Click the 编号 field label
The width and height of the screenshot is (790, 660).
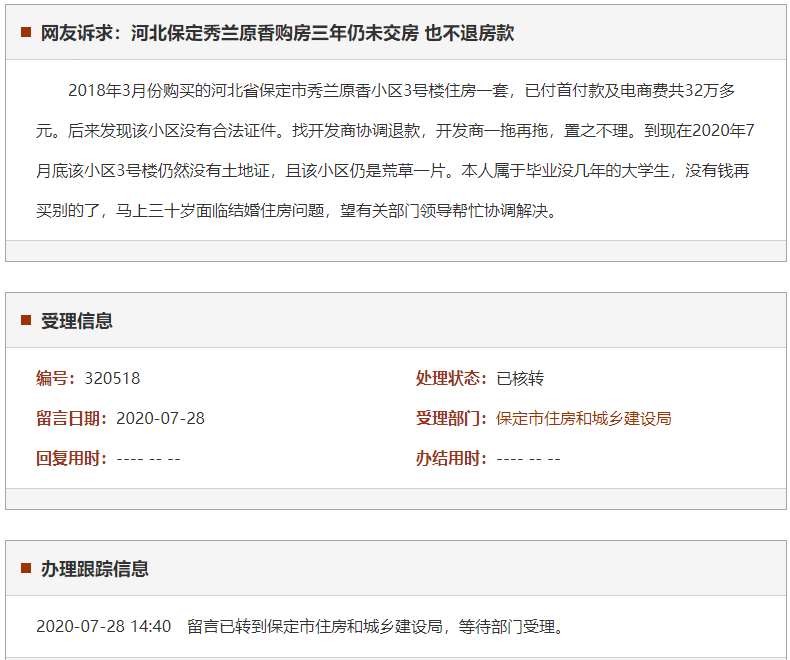point(56,378)
